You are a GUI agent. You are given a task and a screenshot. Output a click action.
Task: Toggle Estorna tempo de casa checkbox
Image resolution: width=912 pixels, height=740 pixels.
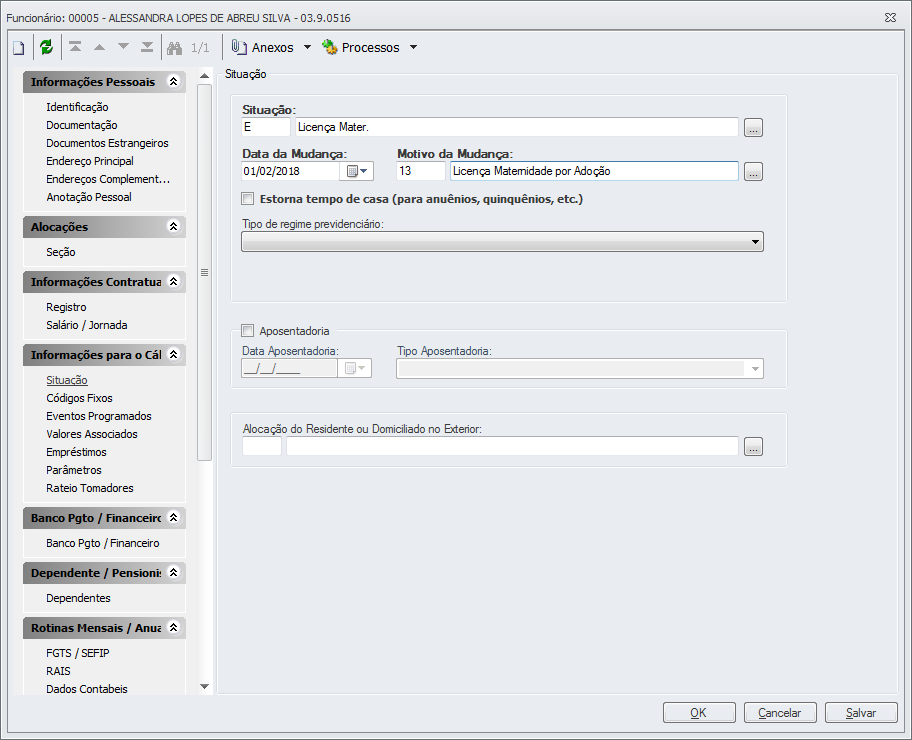248,199
